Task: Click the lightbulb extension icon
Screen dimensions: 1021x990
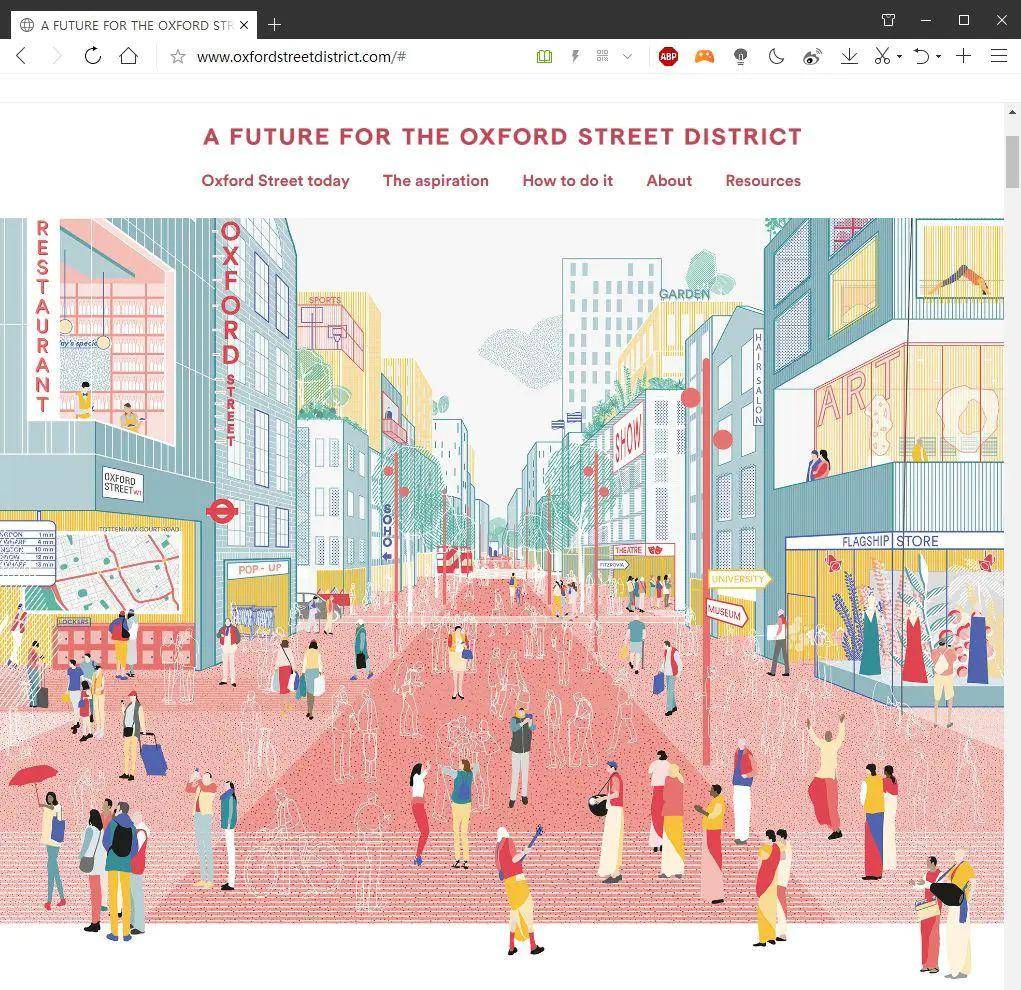Action: [x=740, y=57]
